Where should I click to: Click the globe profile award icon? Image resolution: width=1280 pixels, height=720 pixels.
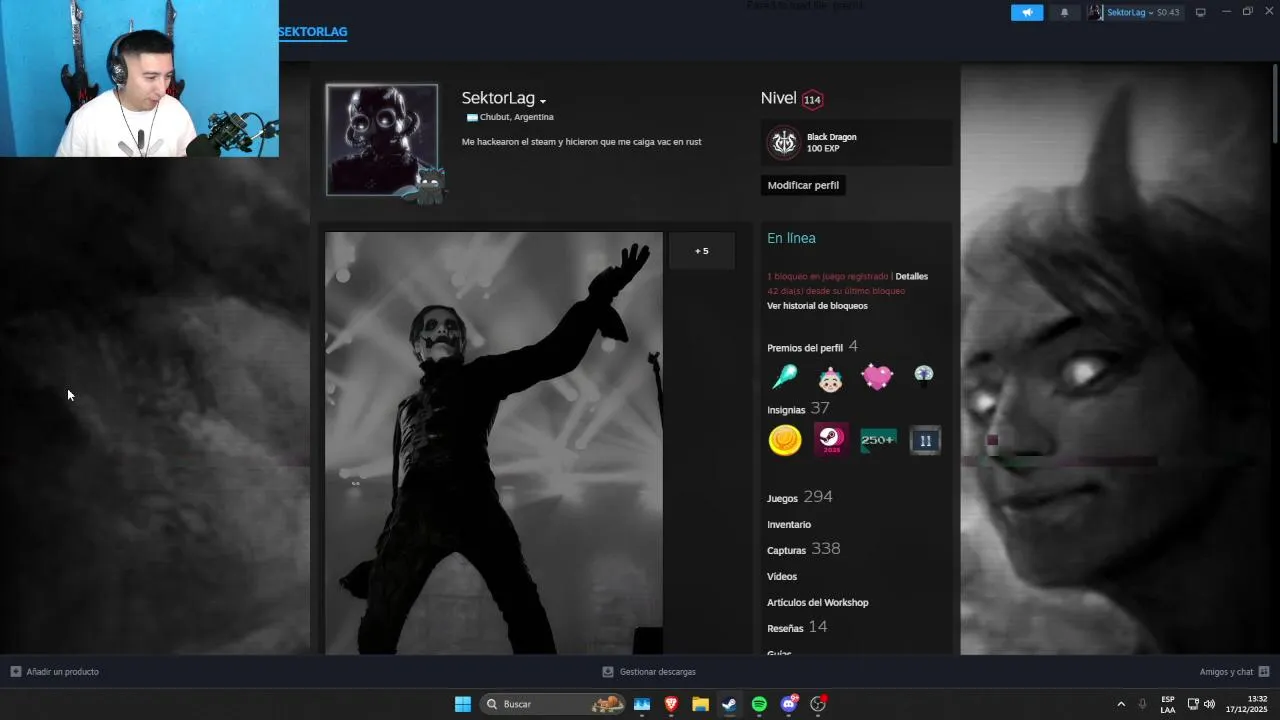(924, 376)
